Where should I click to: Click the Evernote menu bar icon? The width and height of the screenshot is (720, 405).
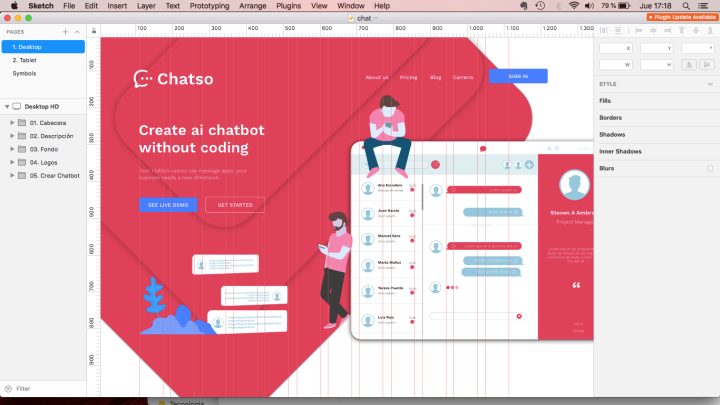(x=523, y=6)
